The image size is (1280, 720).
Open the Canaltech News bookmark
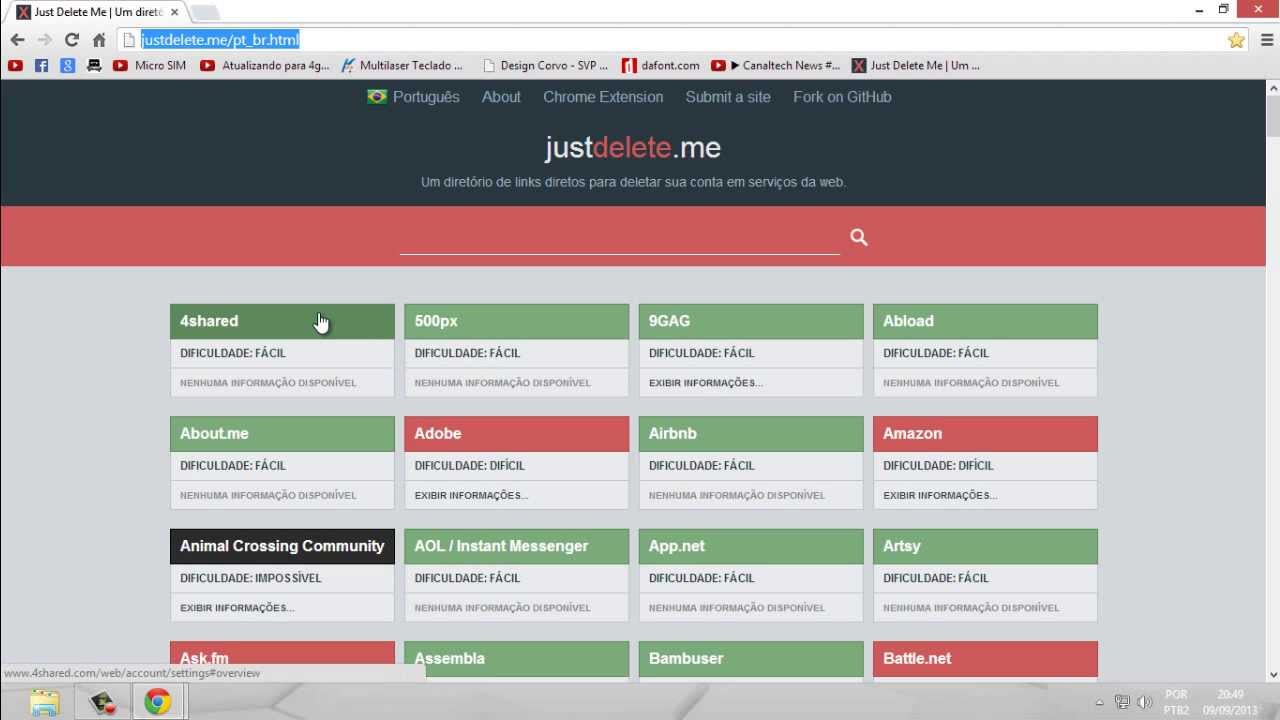pos(775,66)
